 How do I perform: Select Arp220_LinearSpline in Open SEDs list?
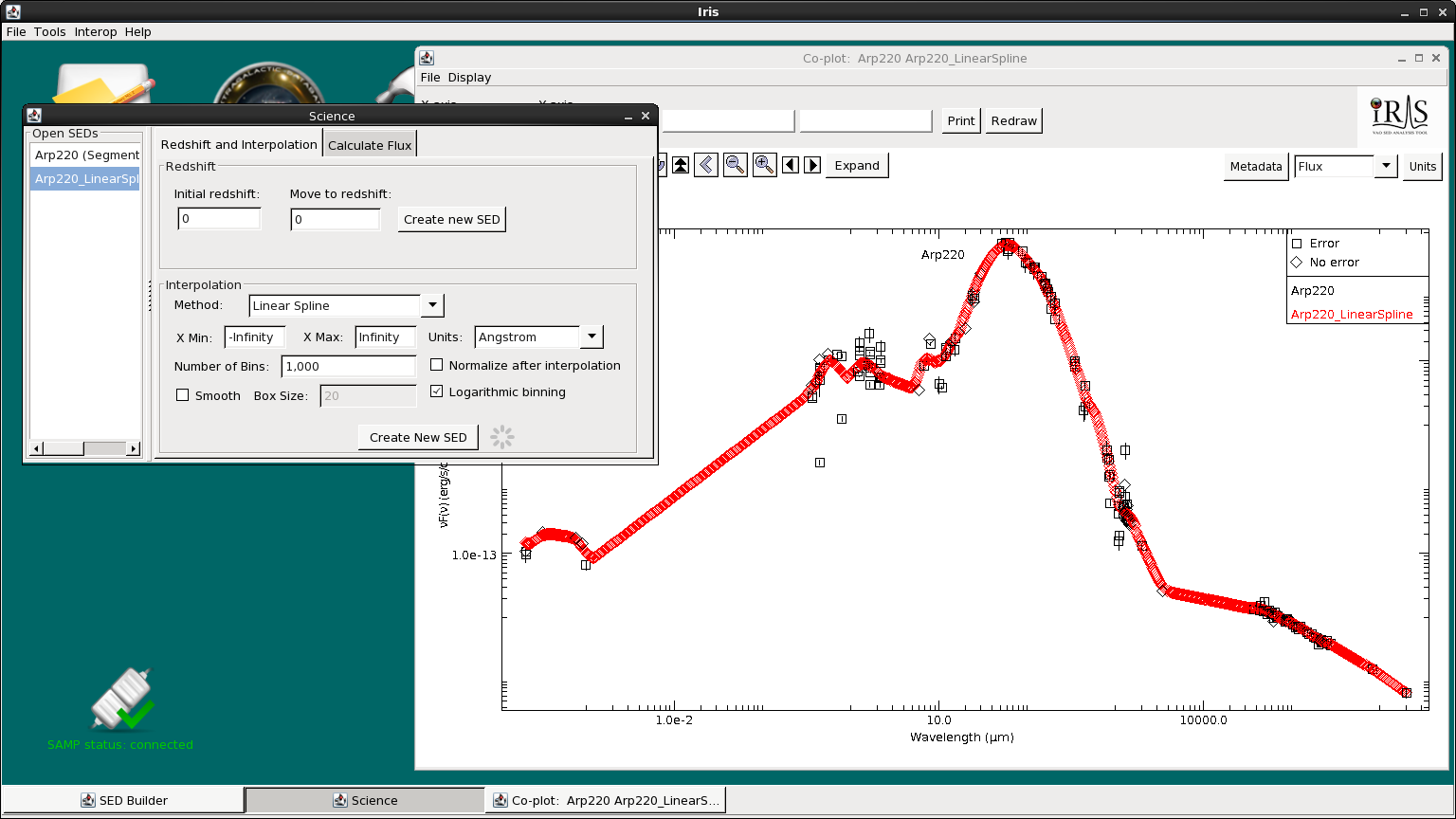click(85, 178)
